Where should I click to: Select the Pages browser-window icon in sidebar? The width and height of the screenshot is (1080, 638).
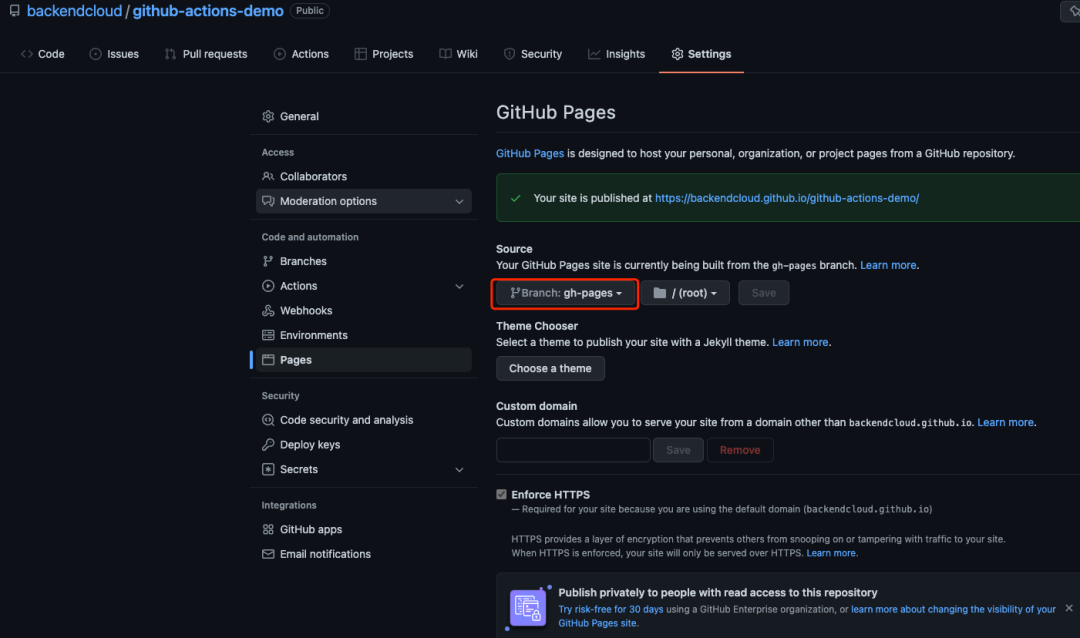pyautogui.click(x=268, y=360)
